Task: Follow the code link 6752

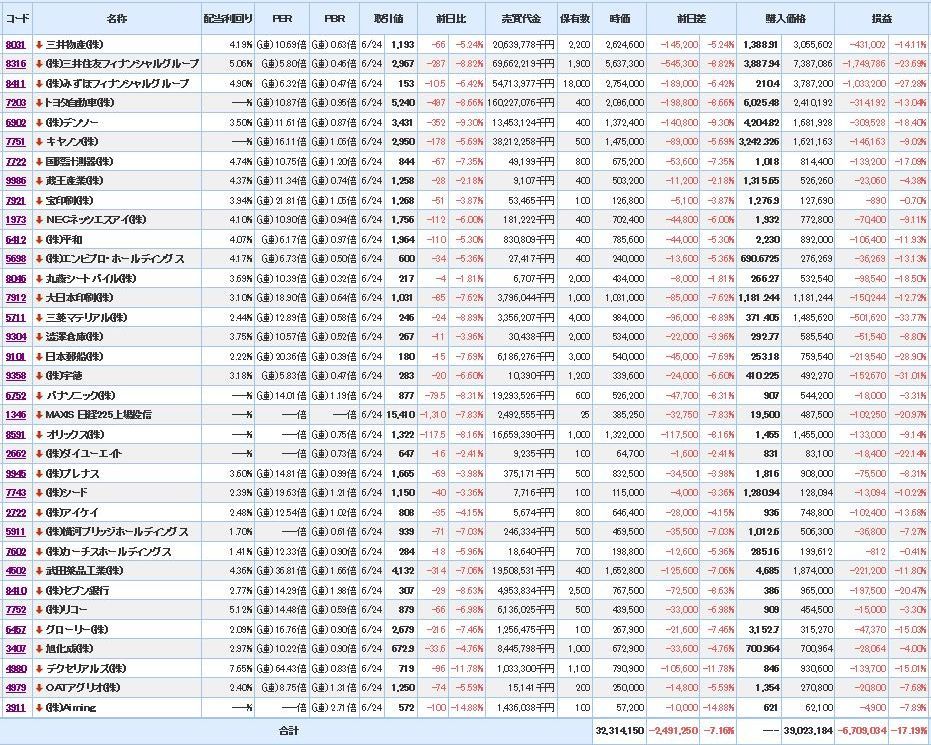Action: click(x=15, y=395)
